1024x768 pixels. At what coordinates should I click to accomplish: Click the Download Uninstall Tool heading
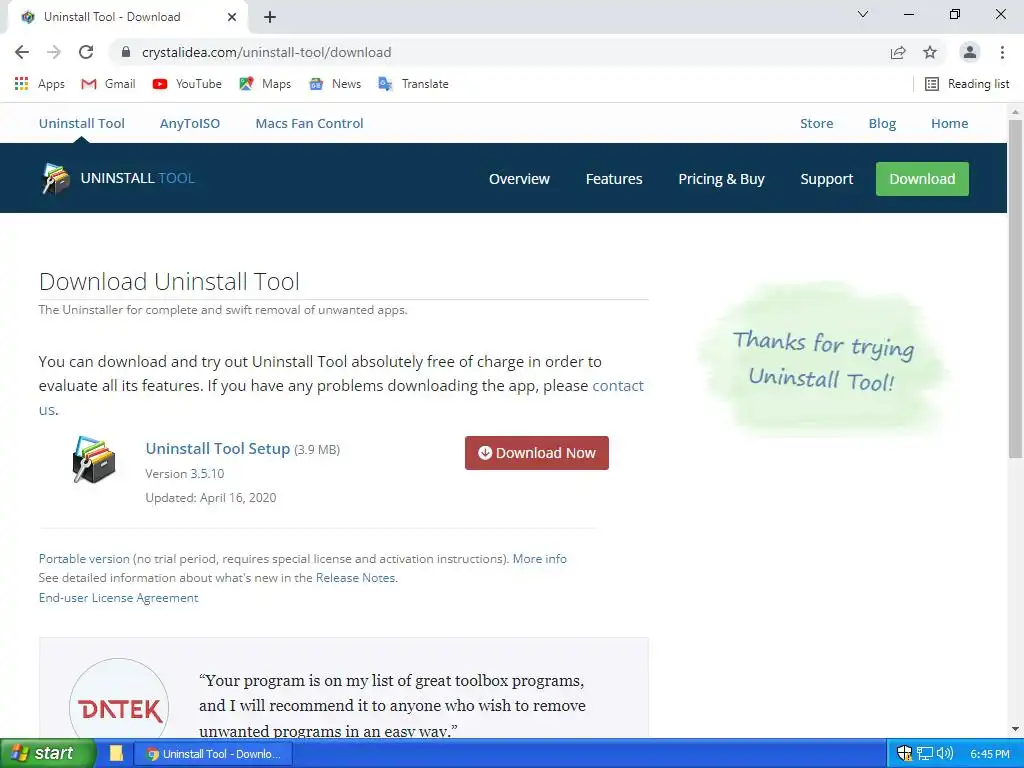tap(169, 281)
